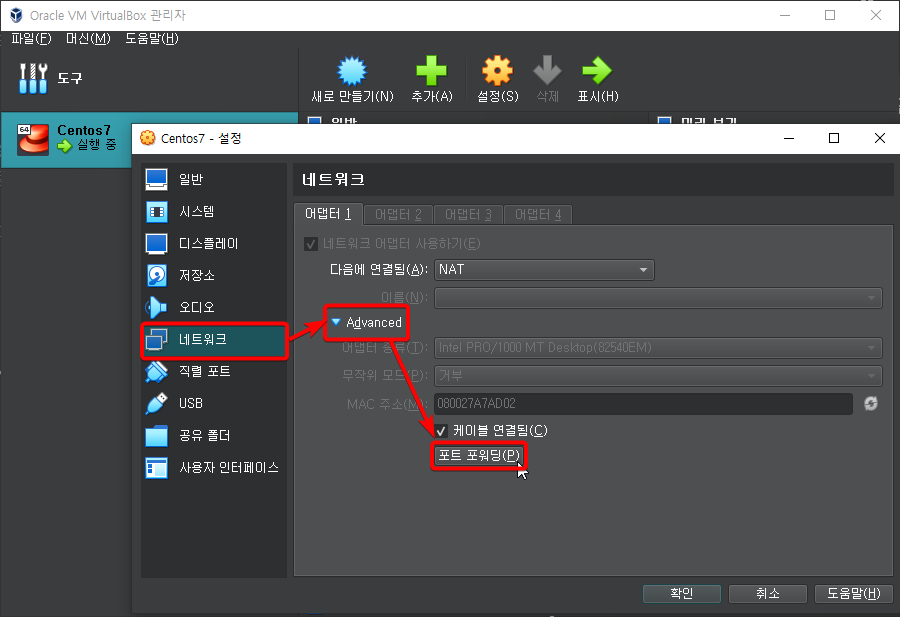
Task: Open General (일반) settings category
Action: (x=214, y=179)
